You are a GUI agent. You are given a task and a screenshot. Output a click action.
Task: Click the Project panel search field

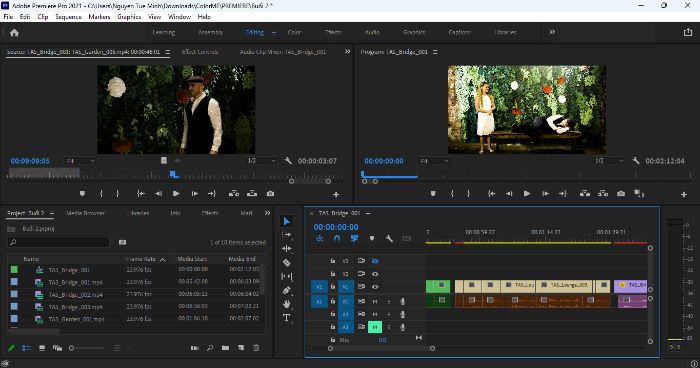point(59,242)
